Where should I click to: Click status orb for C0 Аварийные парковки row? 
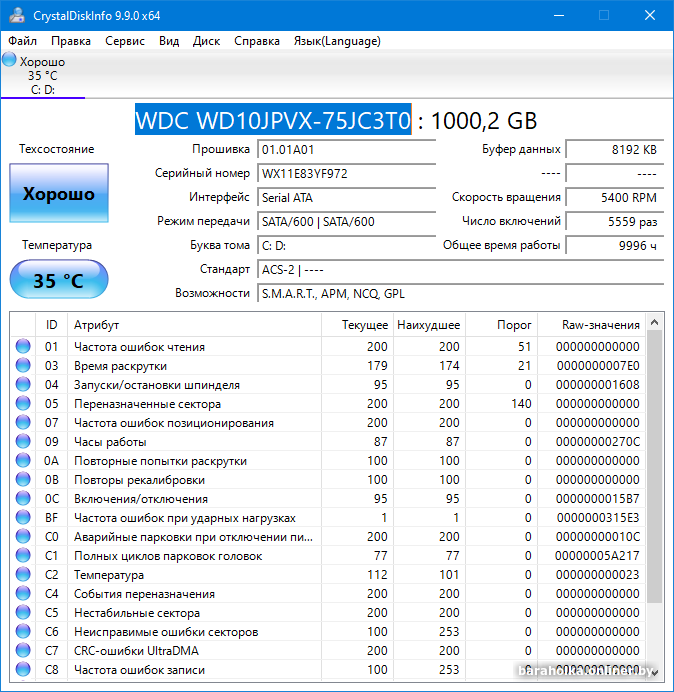pyautogui.click(x=23, y=536)
